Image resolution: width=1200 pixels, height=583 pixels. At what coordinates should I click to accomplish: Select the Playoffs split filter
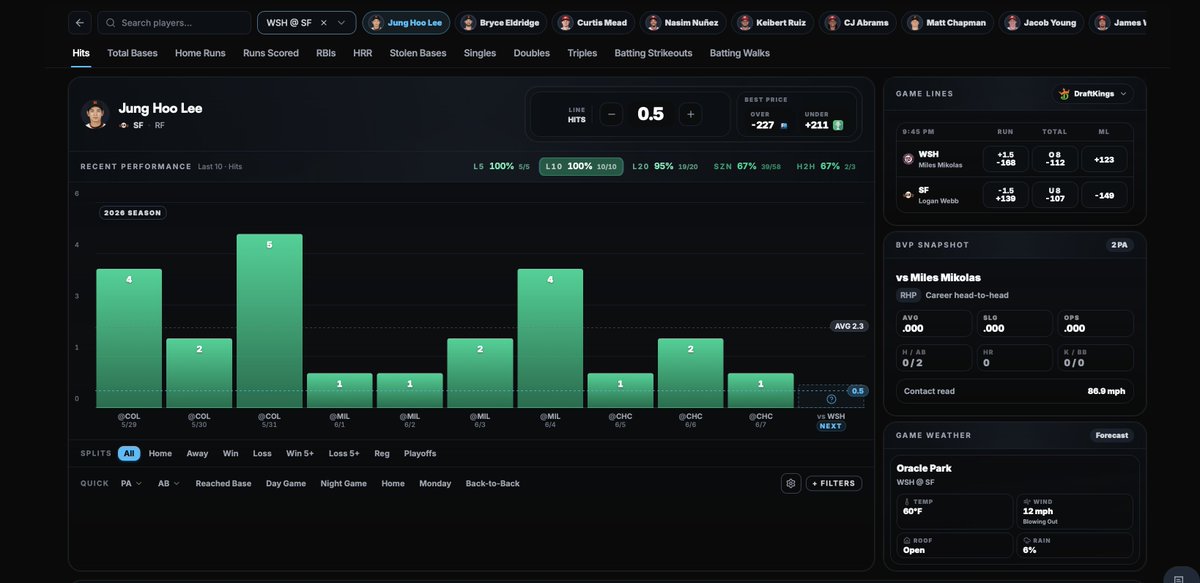(420, 453)
